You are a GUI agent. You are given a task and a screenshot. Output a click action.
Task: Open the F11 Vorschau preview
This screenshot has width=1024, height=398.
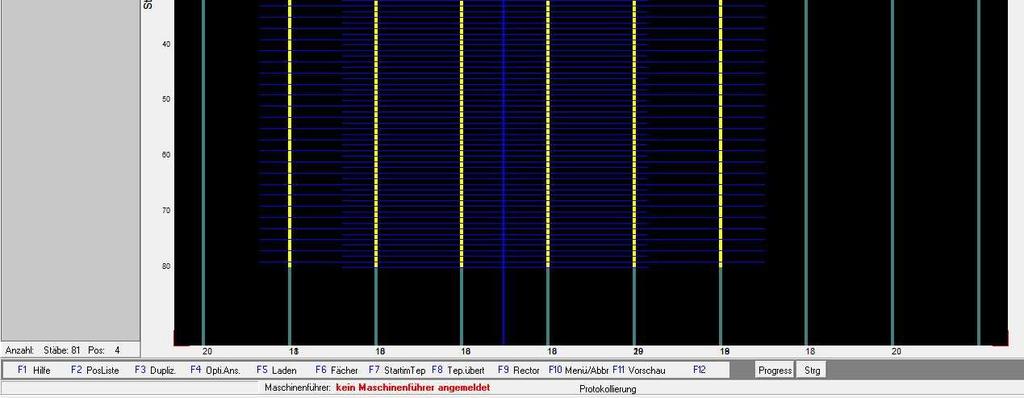click(639, 370)
